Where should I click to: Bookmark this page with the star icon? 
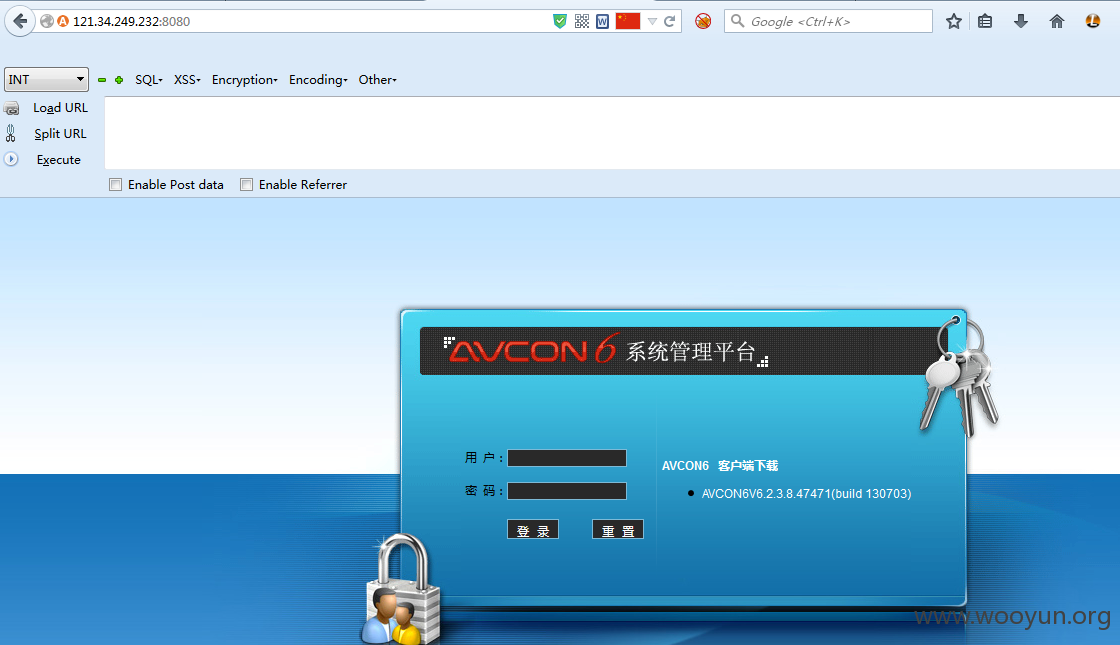tap(954, 21)
